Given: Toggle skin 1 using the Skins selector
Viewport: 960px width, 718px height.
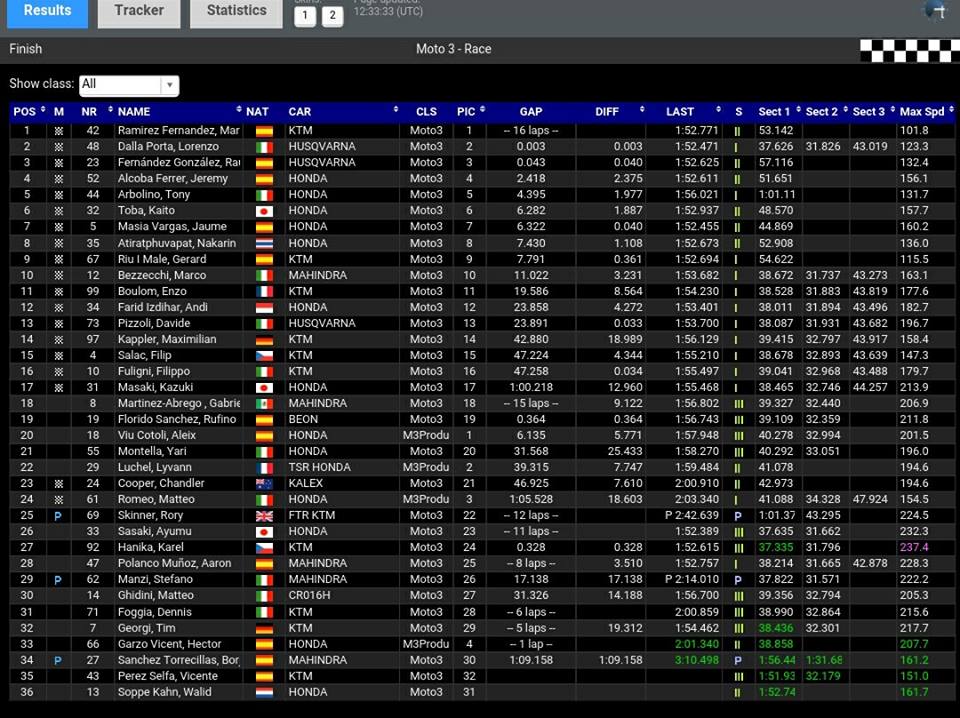Looking at the screenshot, I should [x=305, y=16].
